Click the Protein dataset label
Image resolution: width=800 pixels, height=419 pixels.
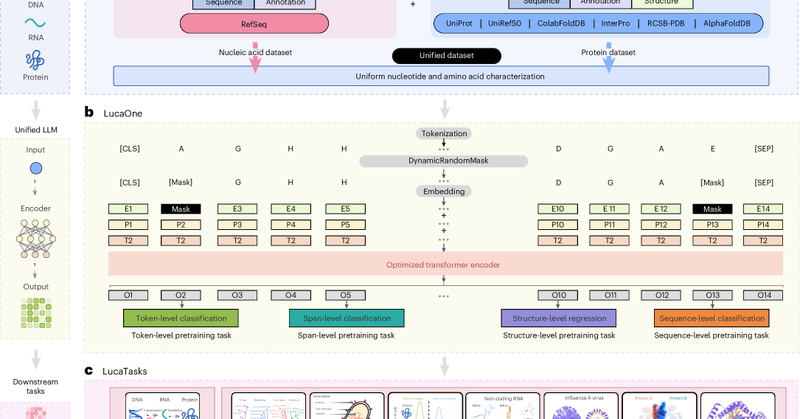tap(608, 52)
